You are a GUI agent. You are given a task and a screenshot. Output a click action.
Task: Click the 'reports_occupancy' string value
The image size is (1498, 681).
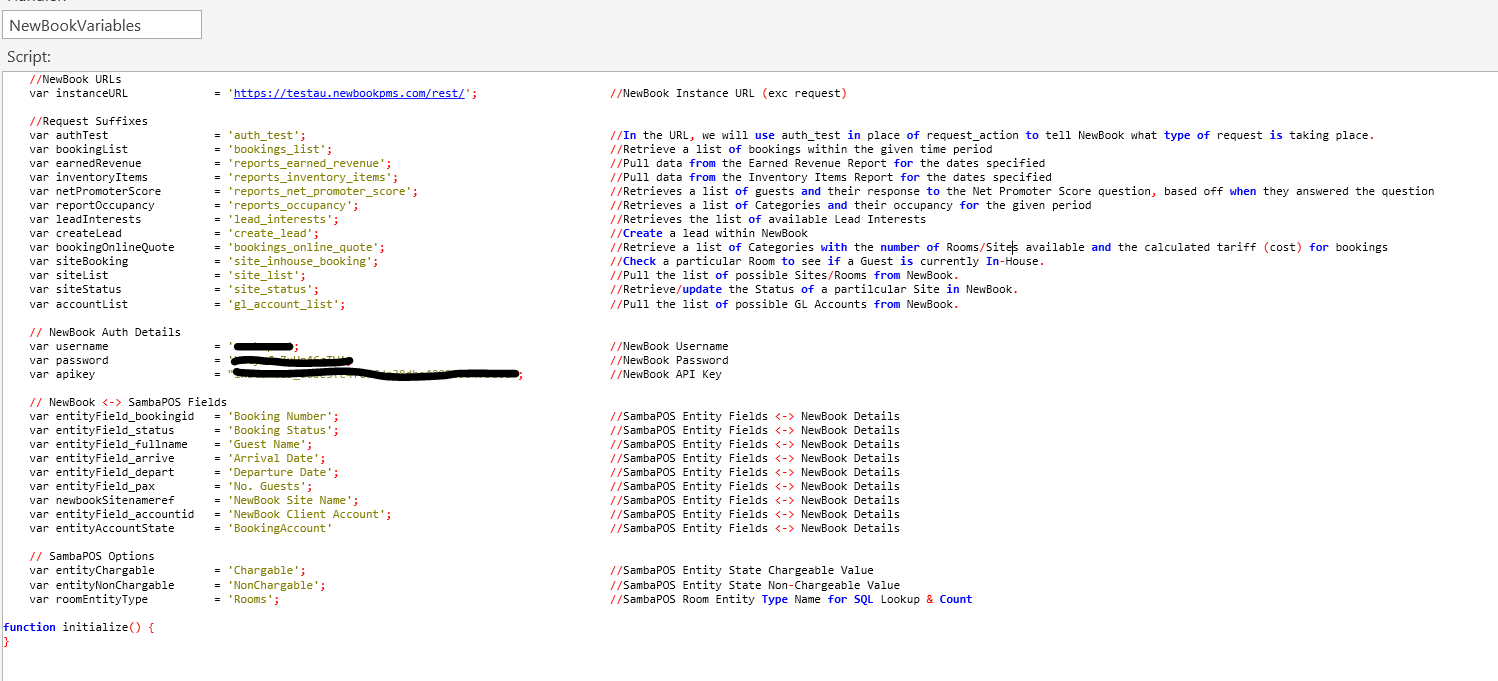(291, 205)
